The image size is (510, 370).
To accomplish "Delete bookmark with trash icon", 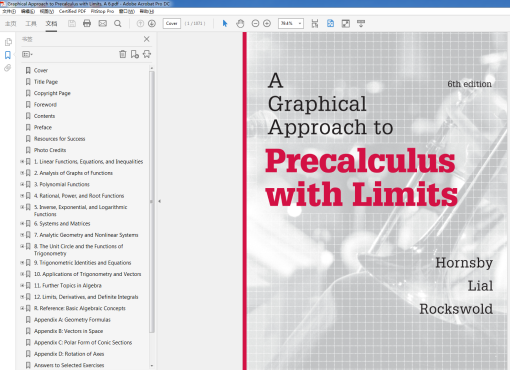I will (123, 54).
